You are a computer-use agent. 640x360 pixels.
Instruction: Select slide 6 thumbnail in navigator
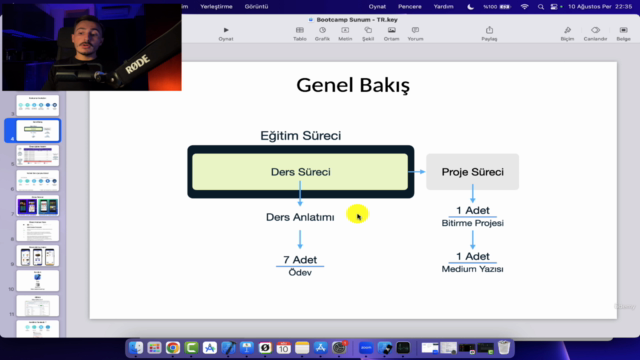(x=38, y=180)
